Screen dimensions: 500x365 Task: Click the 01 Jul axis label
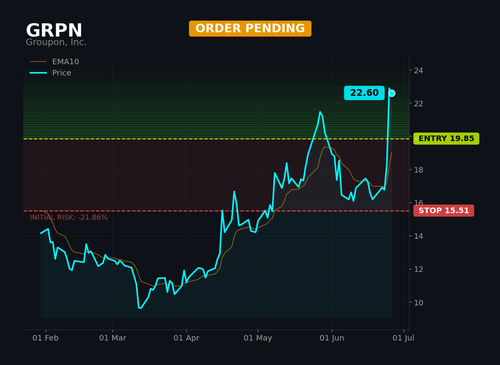403,338
